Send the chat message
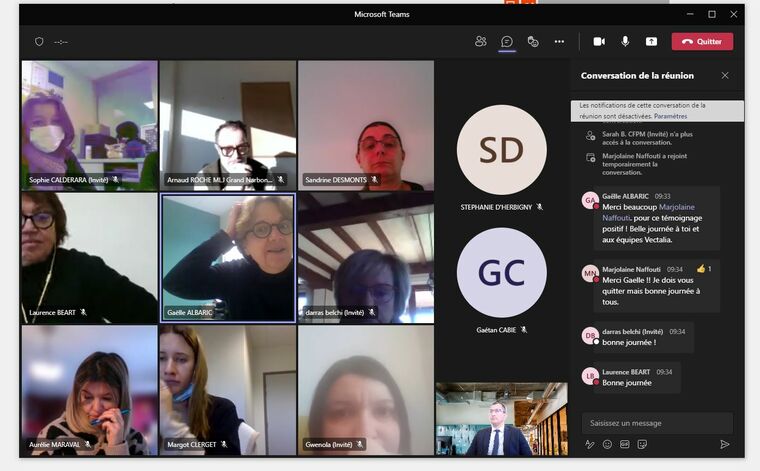This screenshot has width=760, height=471. [725, 444]
